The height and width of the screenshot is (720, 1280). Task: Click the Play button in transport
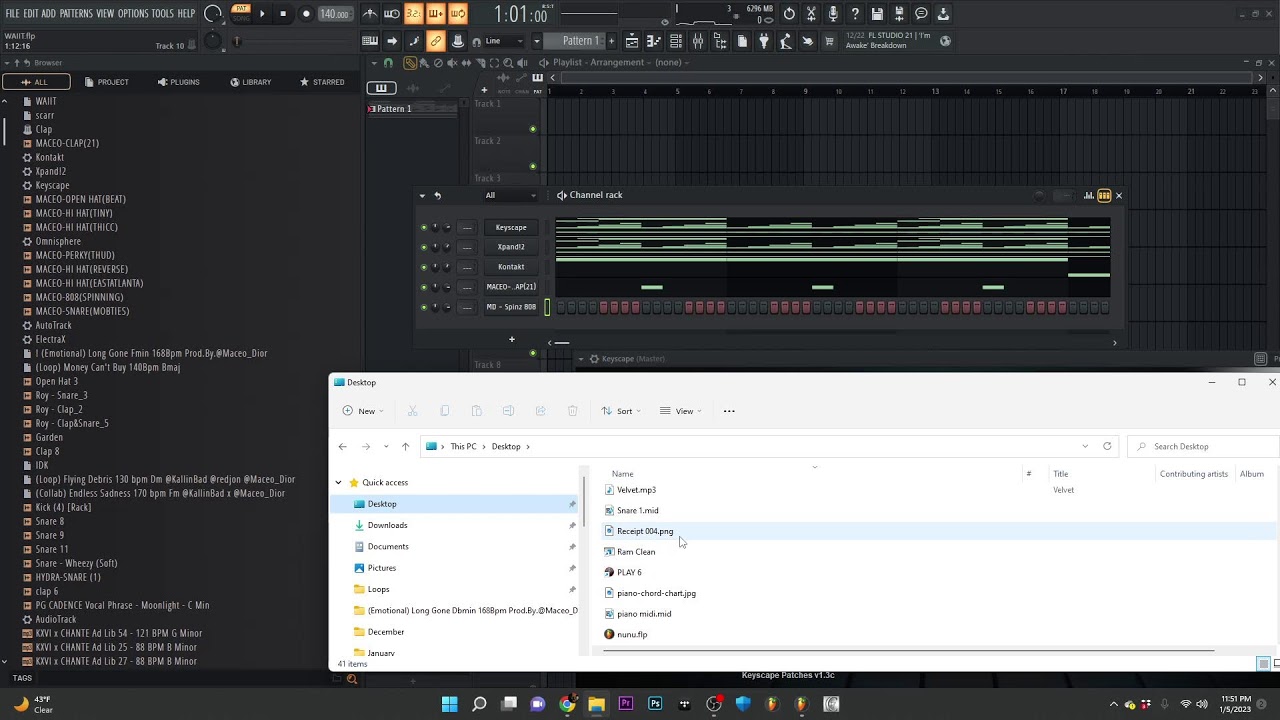click(262, 14)
